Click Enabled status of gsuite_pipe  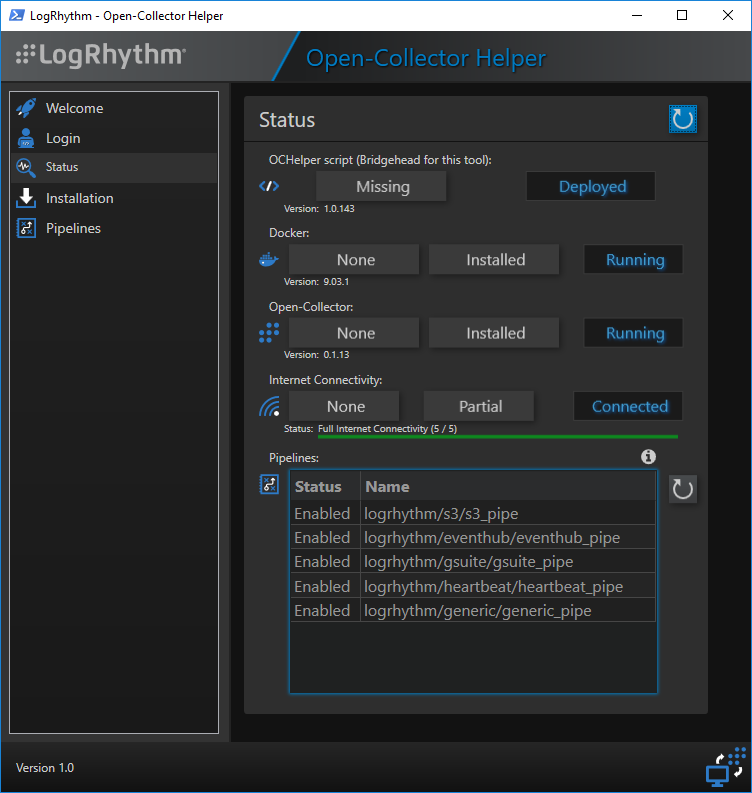[322, 562]
